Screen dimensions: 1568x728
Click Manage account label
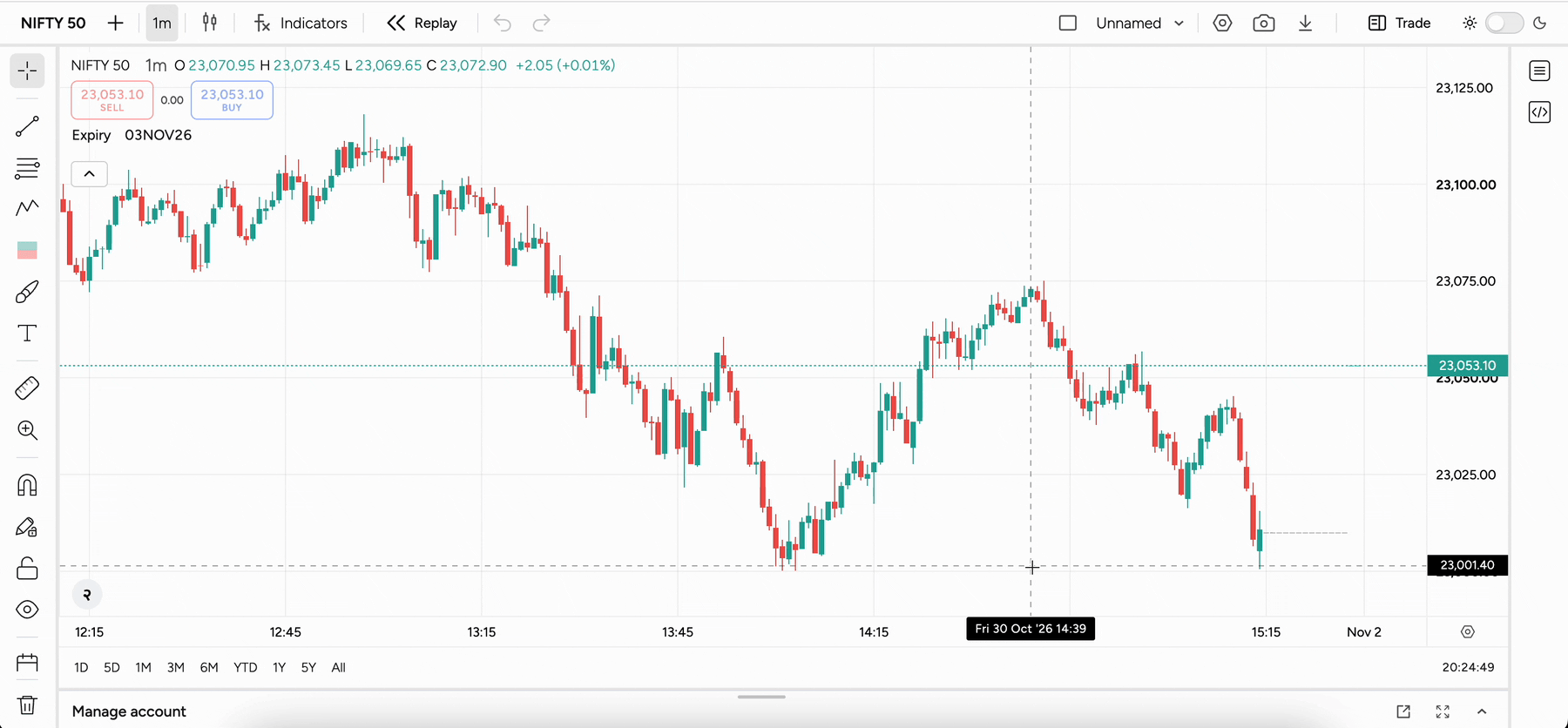click(129, 711)
